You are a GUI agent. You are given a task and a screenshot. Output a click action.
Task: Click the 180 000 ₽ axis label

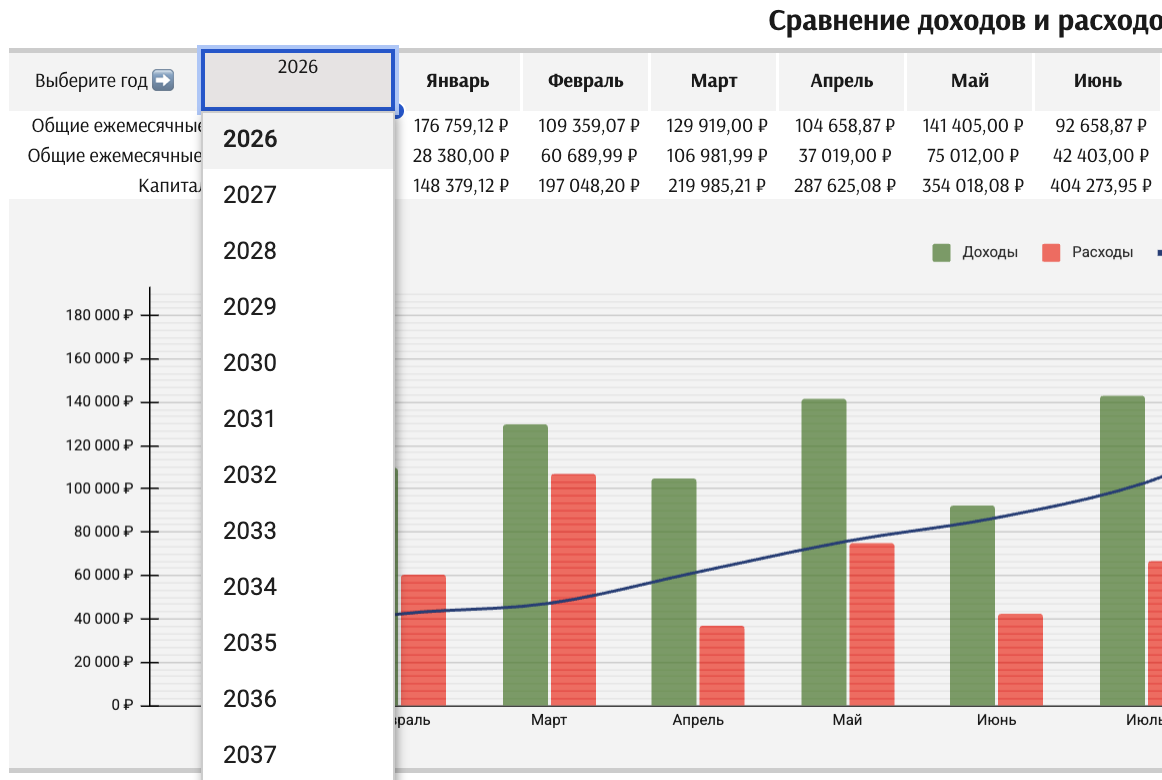click(99, 315)
